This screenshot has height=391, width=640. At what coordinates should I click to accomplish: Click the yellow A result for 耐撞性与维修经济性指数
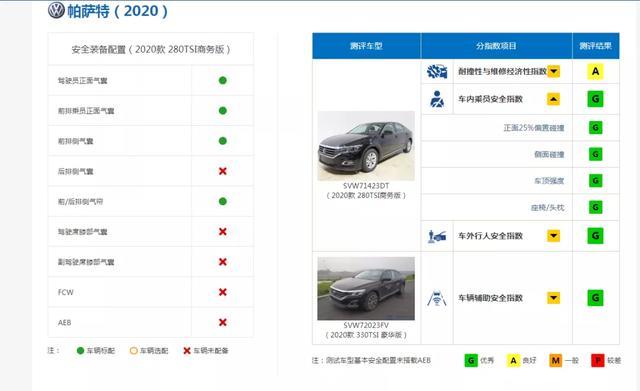click(x=596, y=71)
